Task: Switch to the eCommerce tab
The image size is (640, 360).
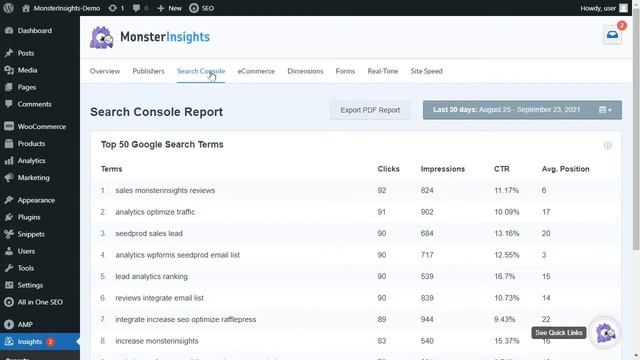Action: pos(256,71)
